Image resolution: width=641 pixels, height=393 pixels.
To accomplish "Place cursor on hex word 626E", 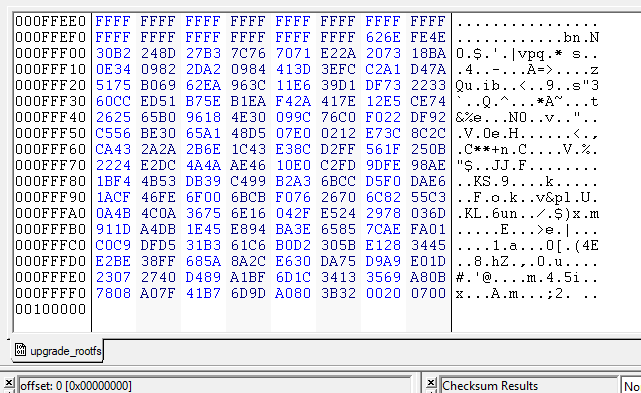I will point(383,38).
